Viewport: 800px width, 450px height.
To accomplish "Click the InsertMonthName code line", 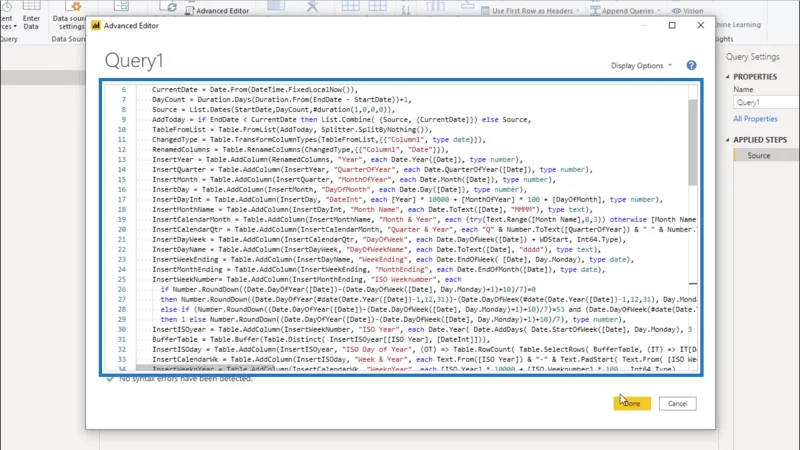I will pos(372,210).
